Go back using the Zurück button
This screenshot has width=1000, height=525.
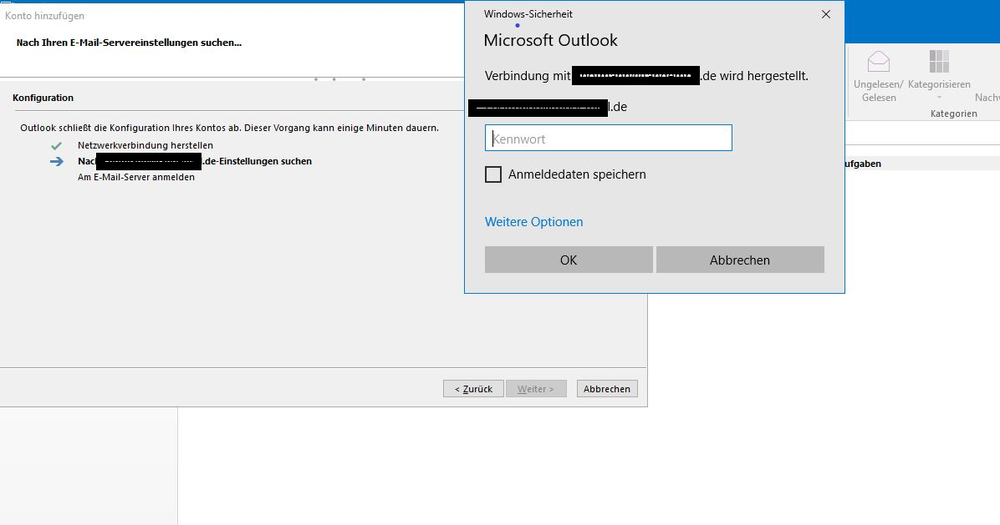(x=473, y=389)
